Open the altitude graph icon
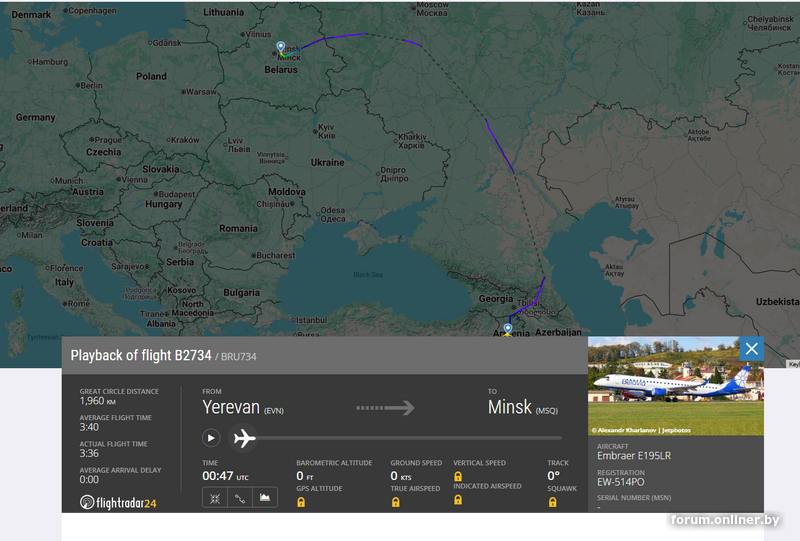The width and height of the screenshot is (800, 541). pyautogui.click(x=265, y=498)
